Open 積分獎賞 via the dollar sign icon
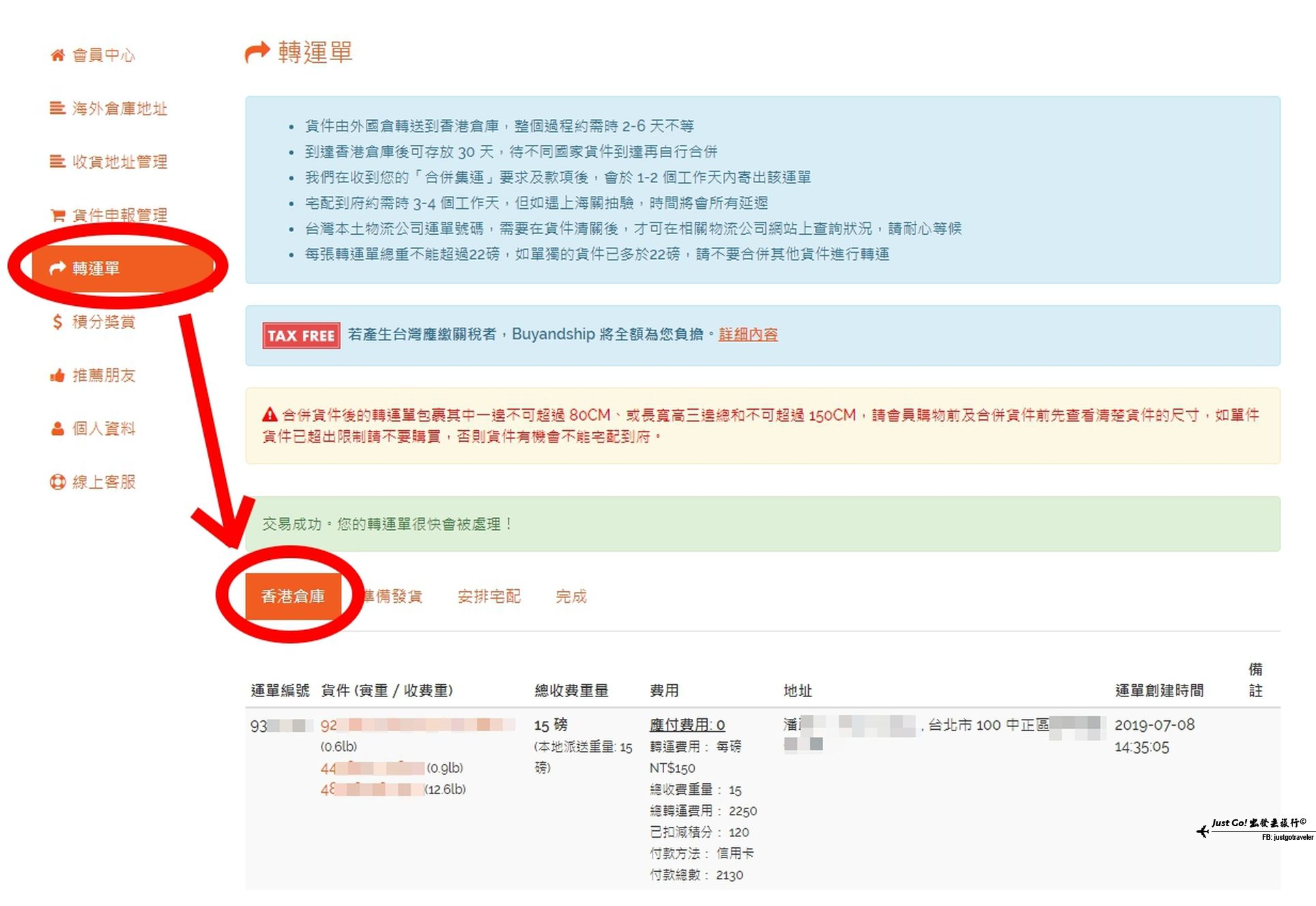1316x906 pixels. pos(57,321)
